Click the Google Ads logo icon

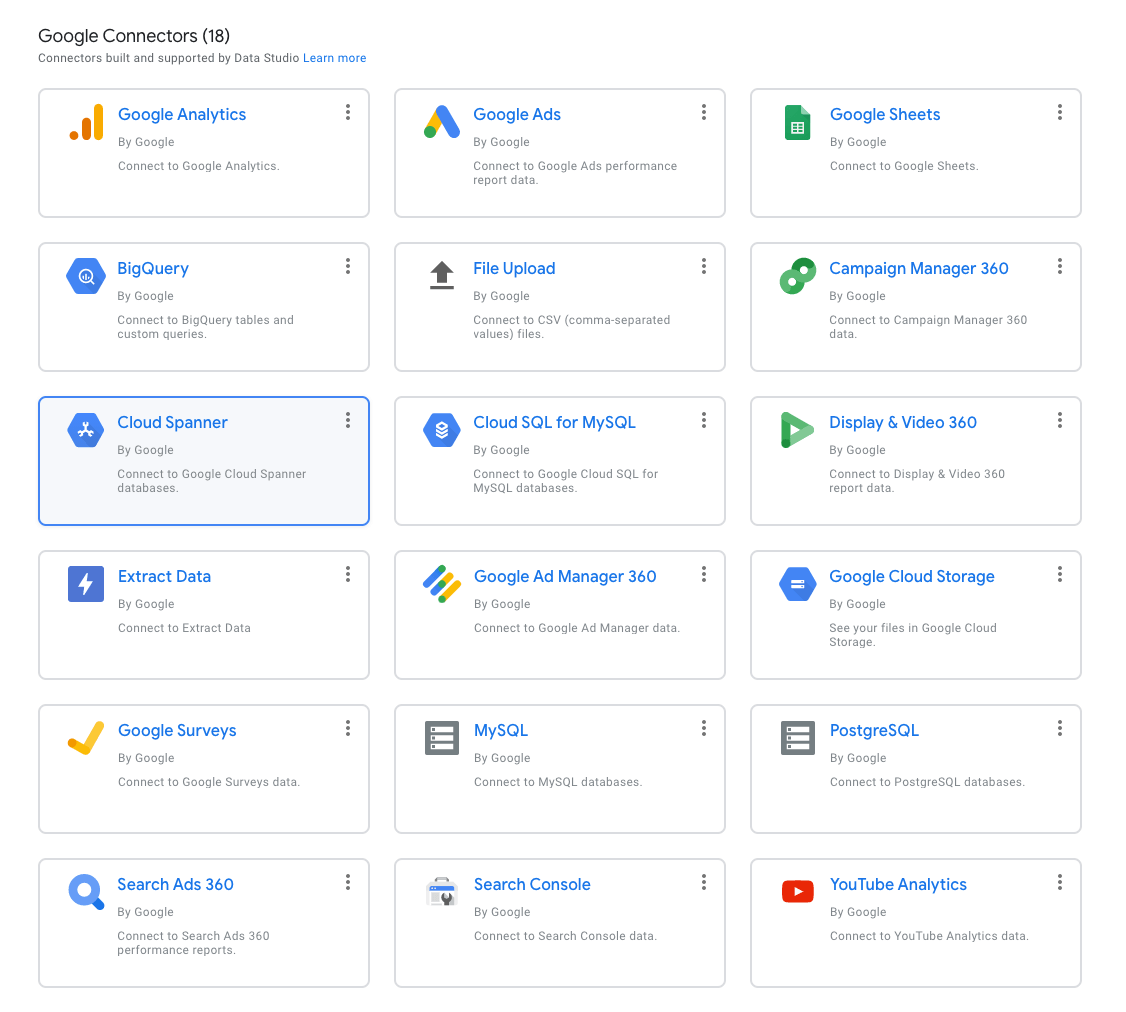click(x=442, y=122)
